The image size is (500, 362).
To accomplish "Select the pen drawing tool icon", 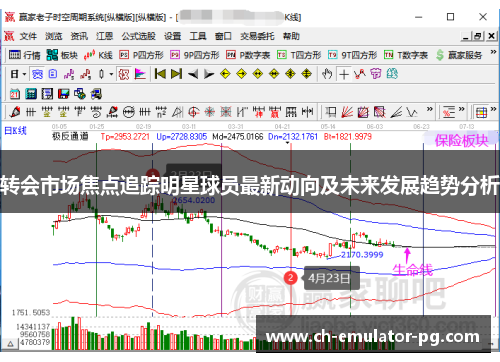I will tap(14, 112).
